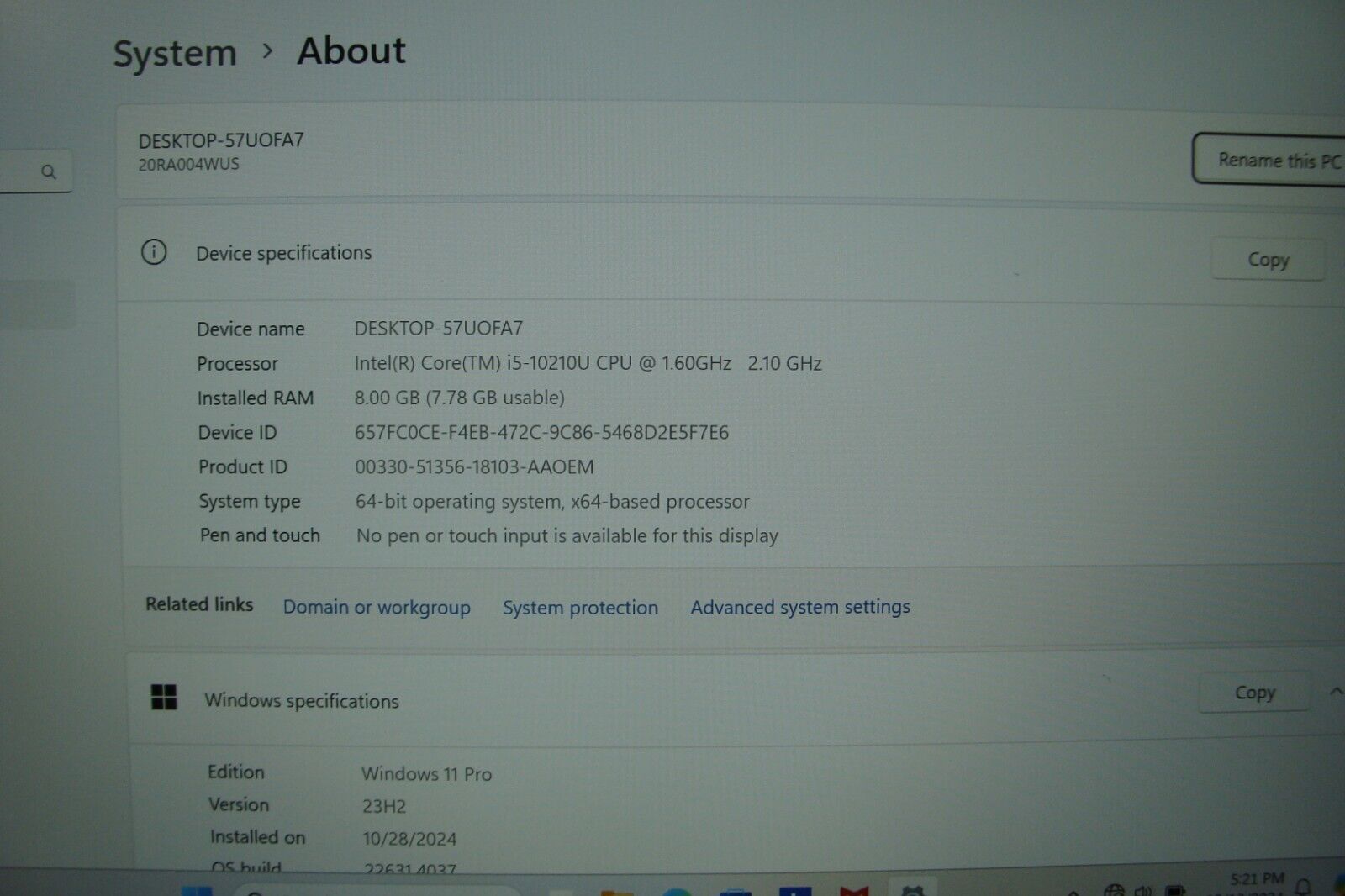Click the Pen and touch label
The image size is (1345, 896).
click(260, 535)
